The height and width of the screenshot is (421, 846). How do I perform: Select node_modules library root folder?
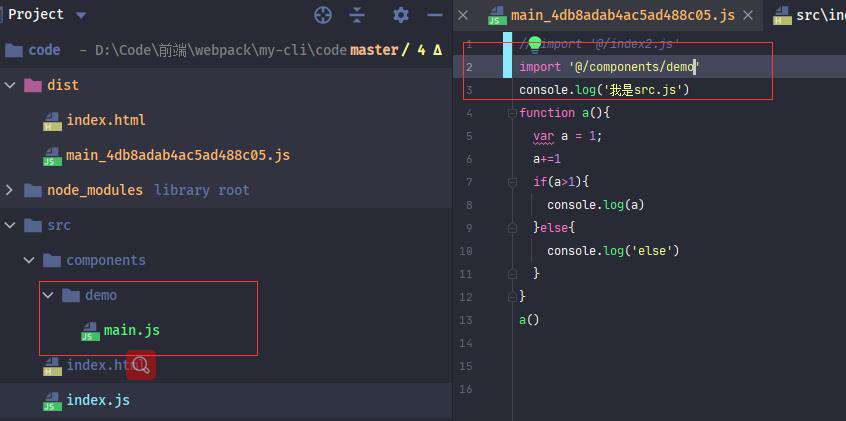(x=95, y=190)
